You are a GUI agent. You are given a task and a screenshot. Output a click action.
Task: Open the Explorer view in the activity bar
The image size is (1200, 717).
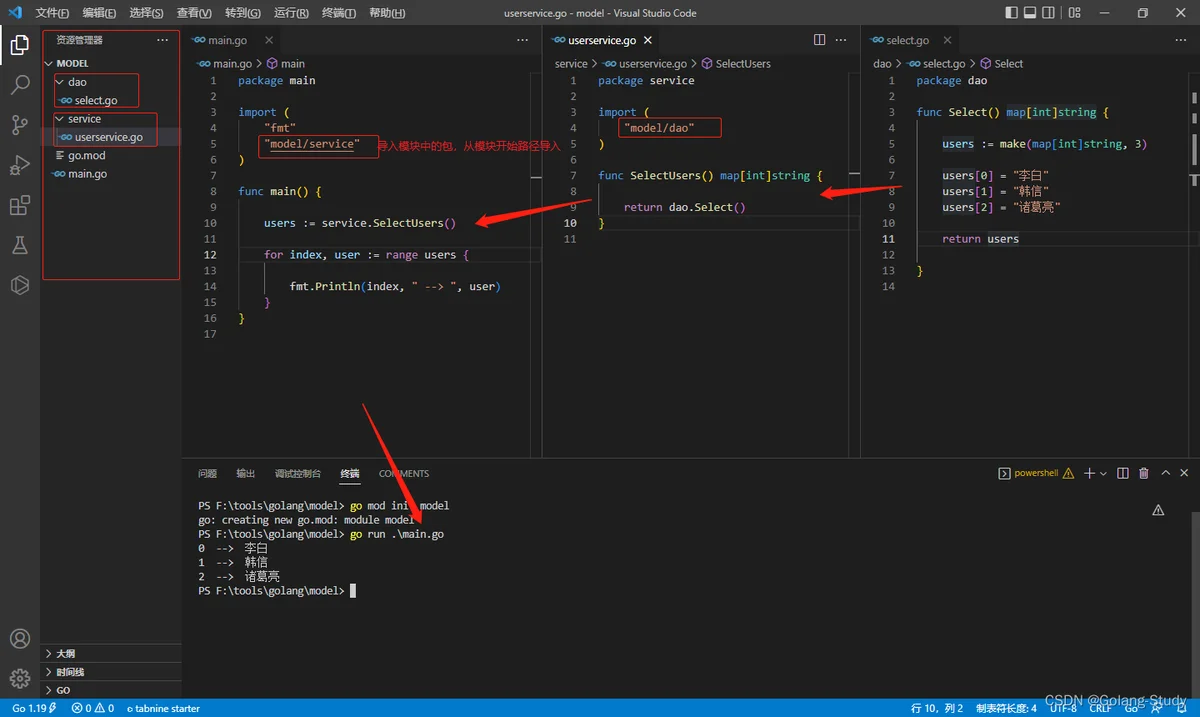[x=20, y=45]
